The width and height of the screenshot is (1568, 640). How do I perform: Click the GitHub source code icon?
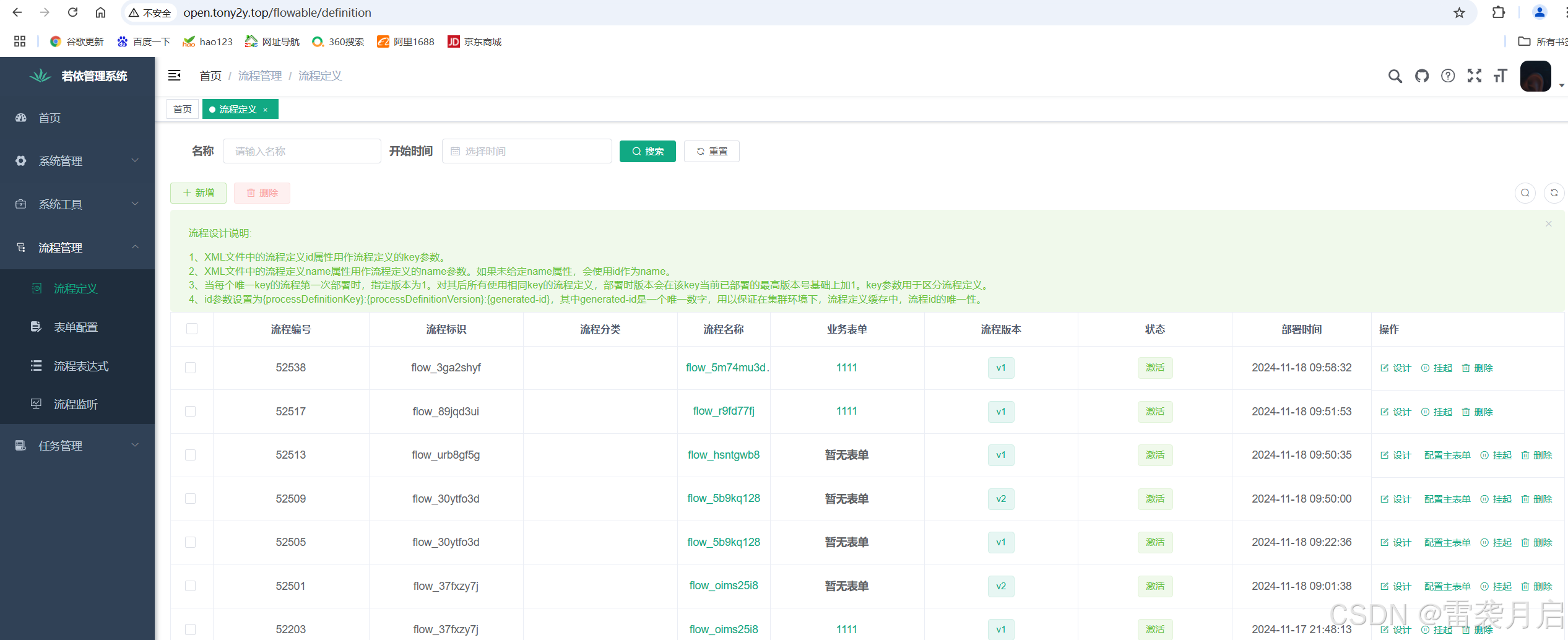pyautogui.click(x=1421, y=76)
